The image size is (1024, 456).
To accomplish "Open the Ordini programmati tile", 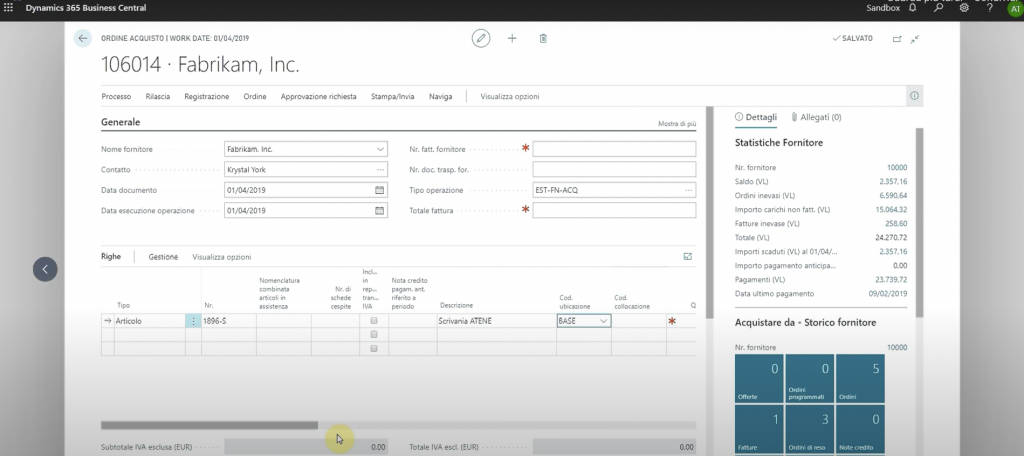I will [x=810, y=379].
